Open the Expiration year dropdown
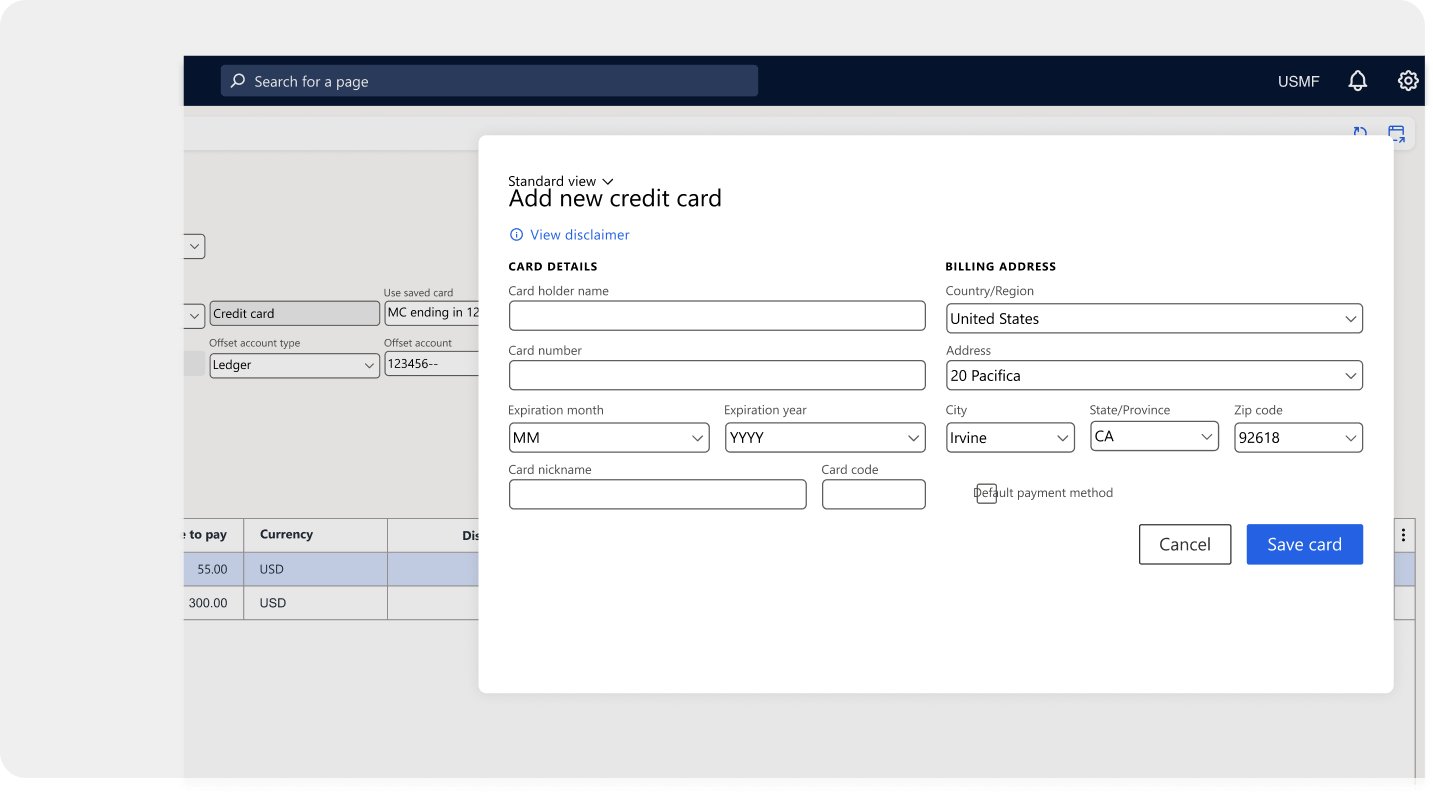1433x794 pixels. tap(825, 438)
